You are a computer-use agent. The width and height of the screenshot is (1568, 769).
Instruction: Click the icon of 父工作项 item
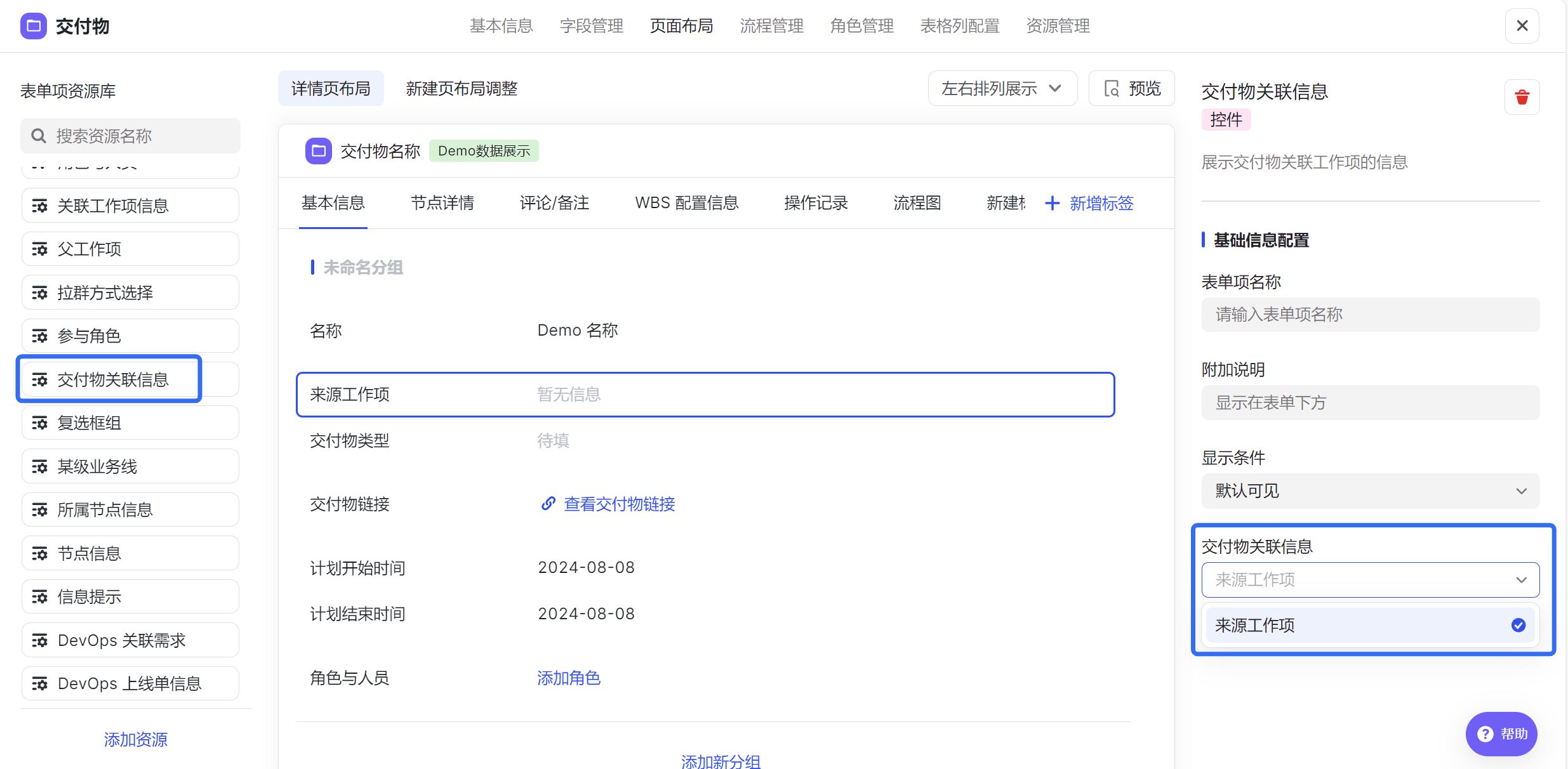pos(40,249)
